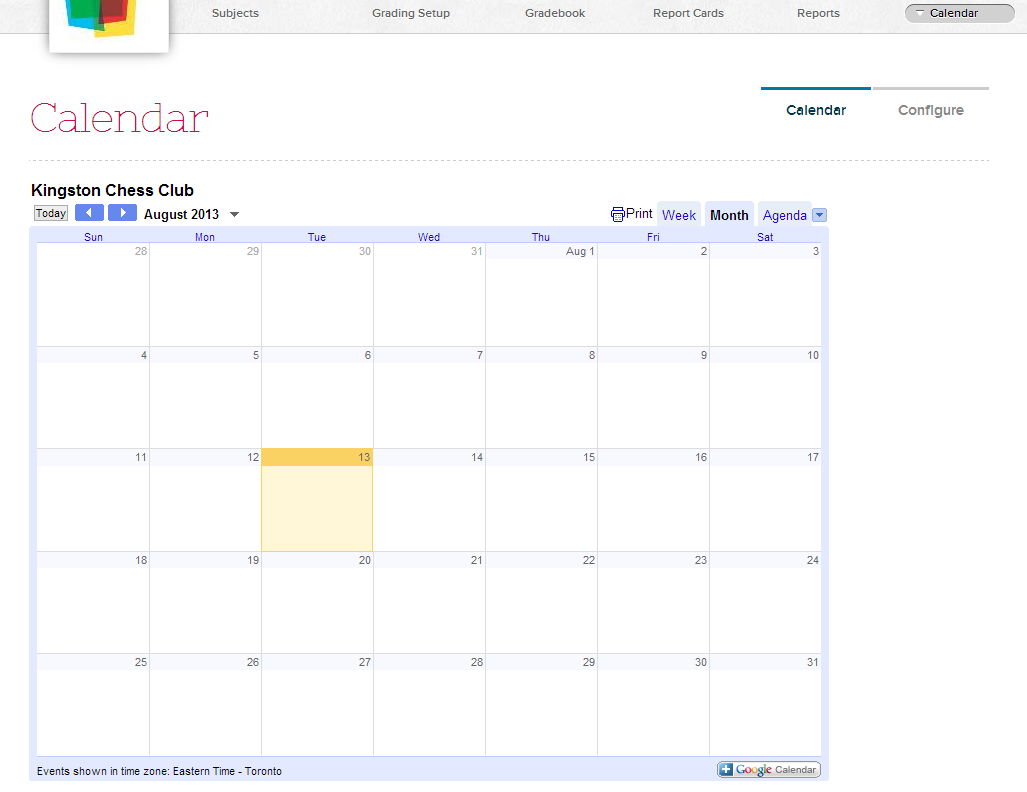Go to Grading Setup
This screenshot has width=1027, height=792.
pyautogui.click(x=410, y=13)
